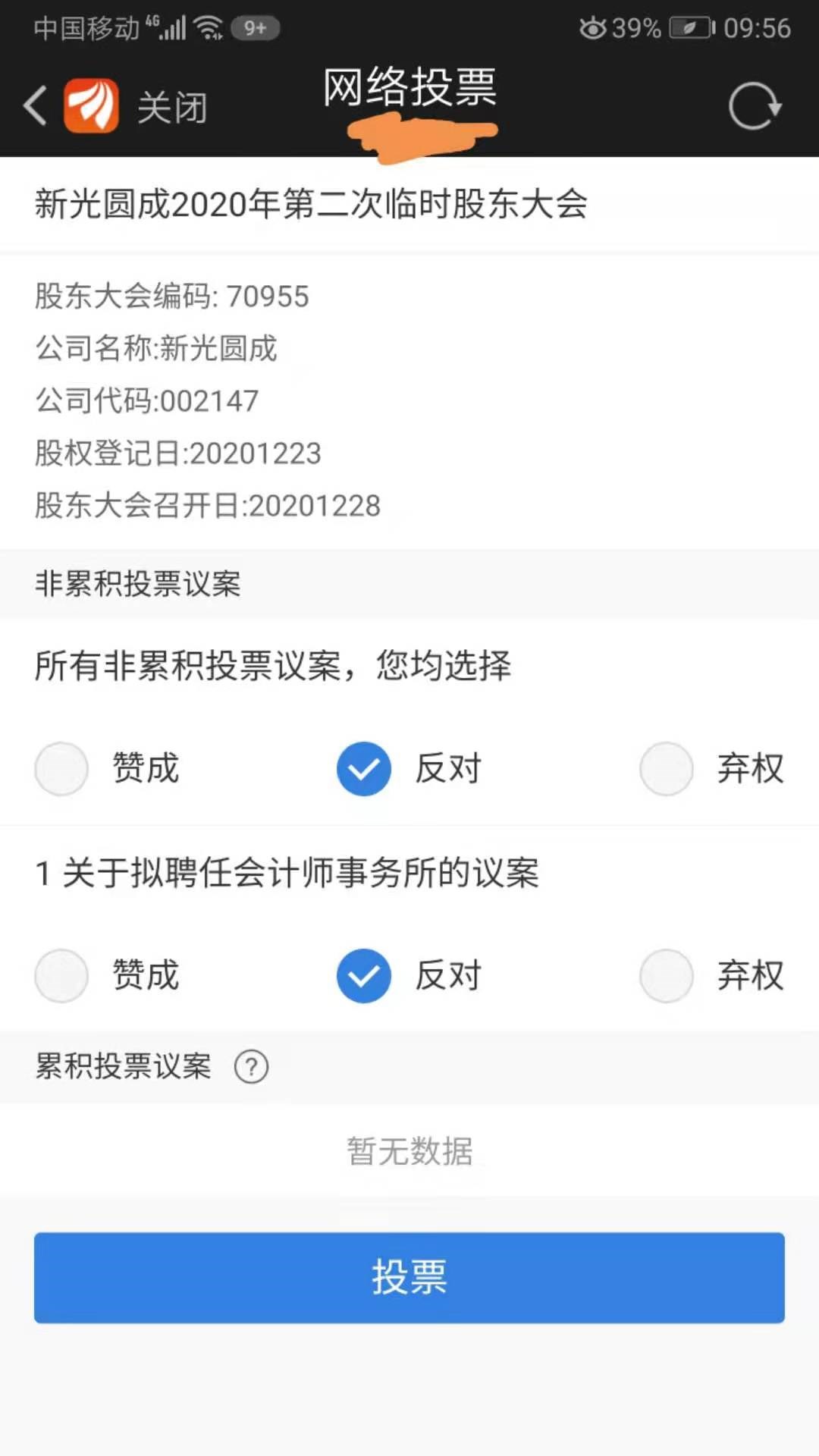Tap the 累积投票议案 section label

pyautogui.click(x=124, y=1066)
